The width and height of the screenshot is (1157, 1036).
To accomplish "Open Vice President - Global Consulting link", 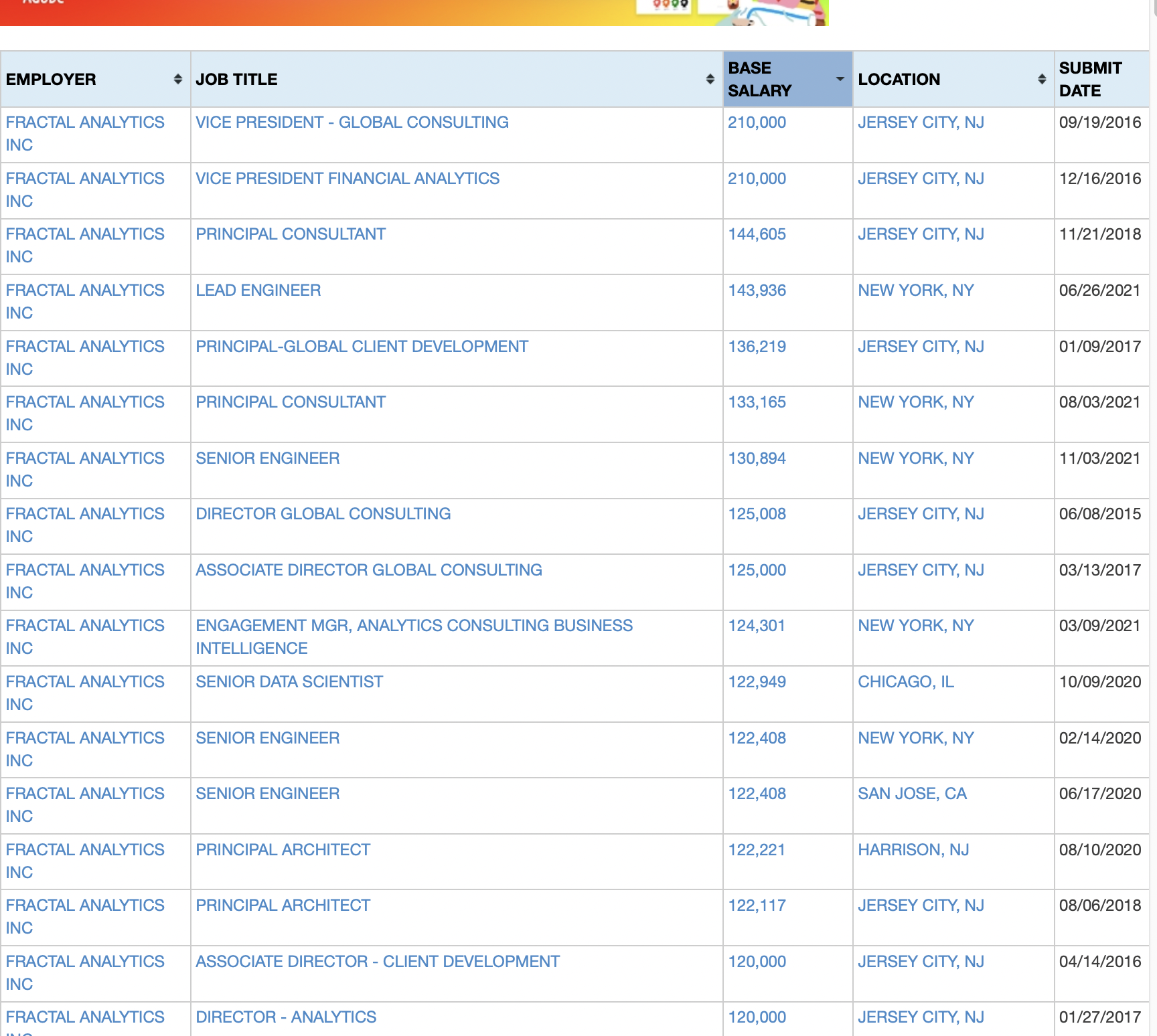I will tap(352, 122).
